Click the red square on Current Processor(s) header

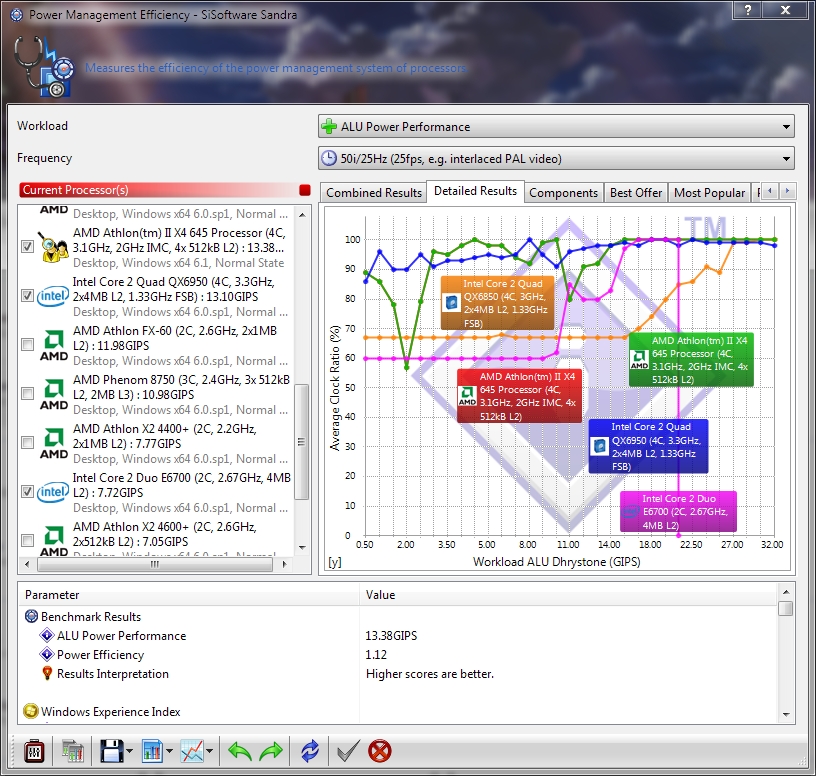pos(305,190)
